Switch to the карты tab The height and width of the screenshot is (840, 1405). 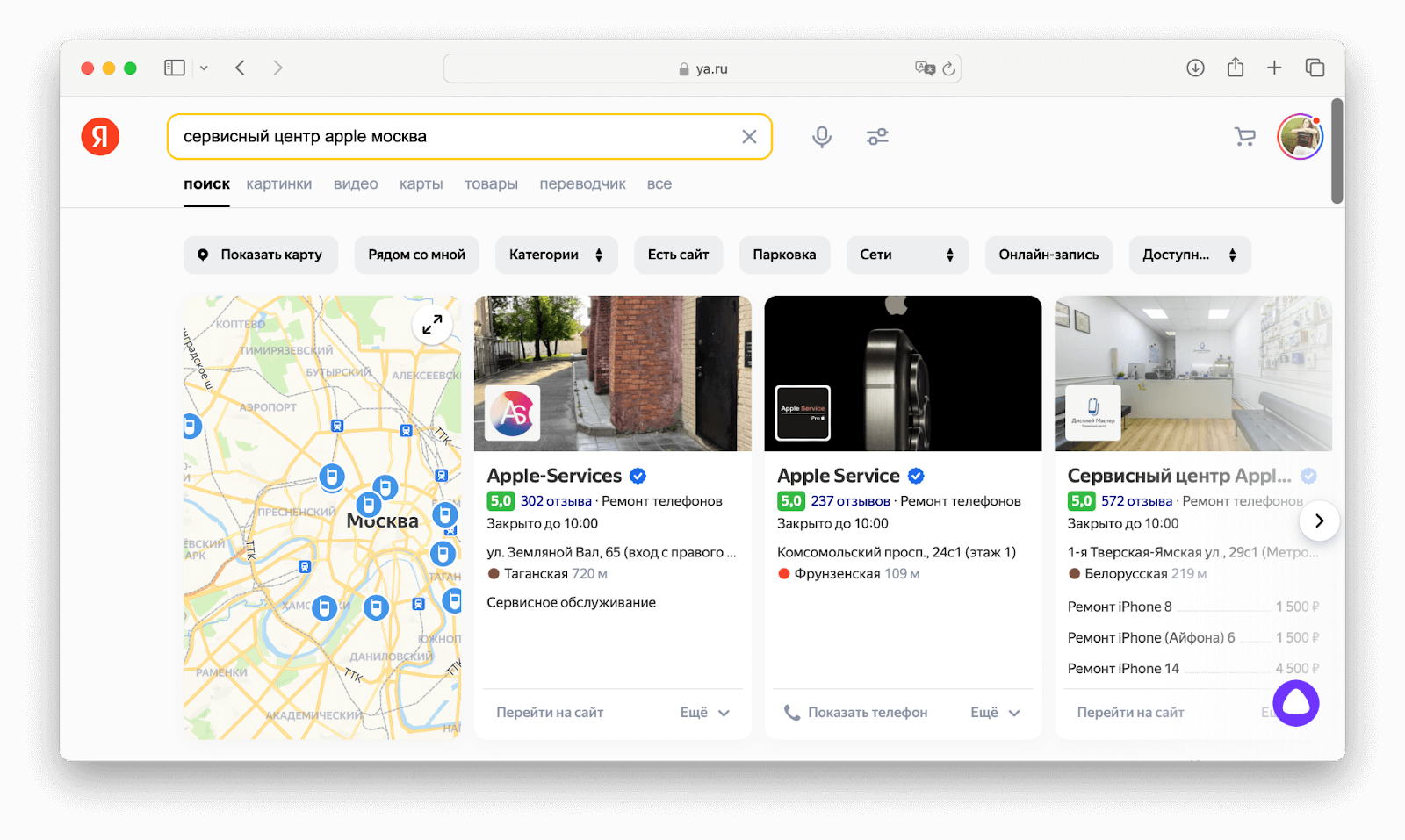coord(421,184)
